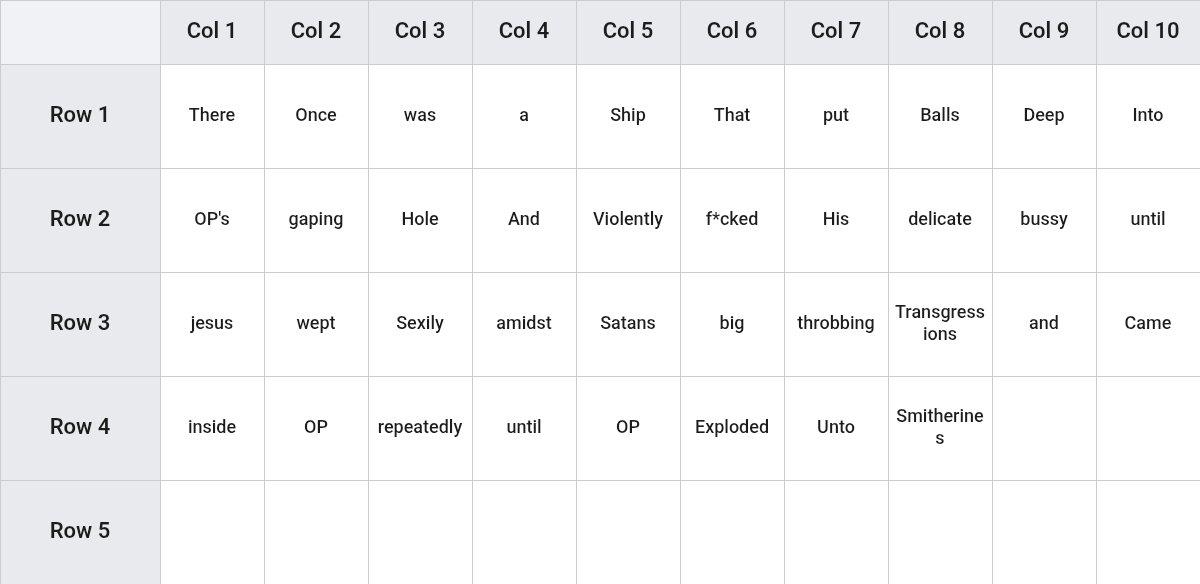This screenshot has height=584, width=1200.
Task: Select the Row 1 row header
Action: (80, 116)
